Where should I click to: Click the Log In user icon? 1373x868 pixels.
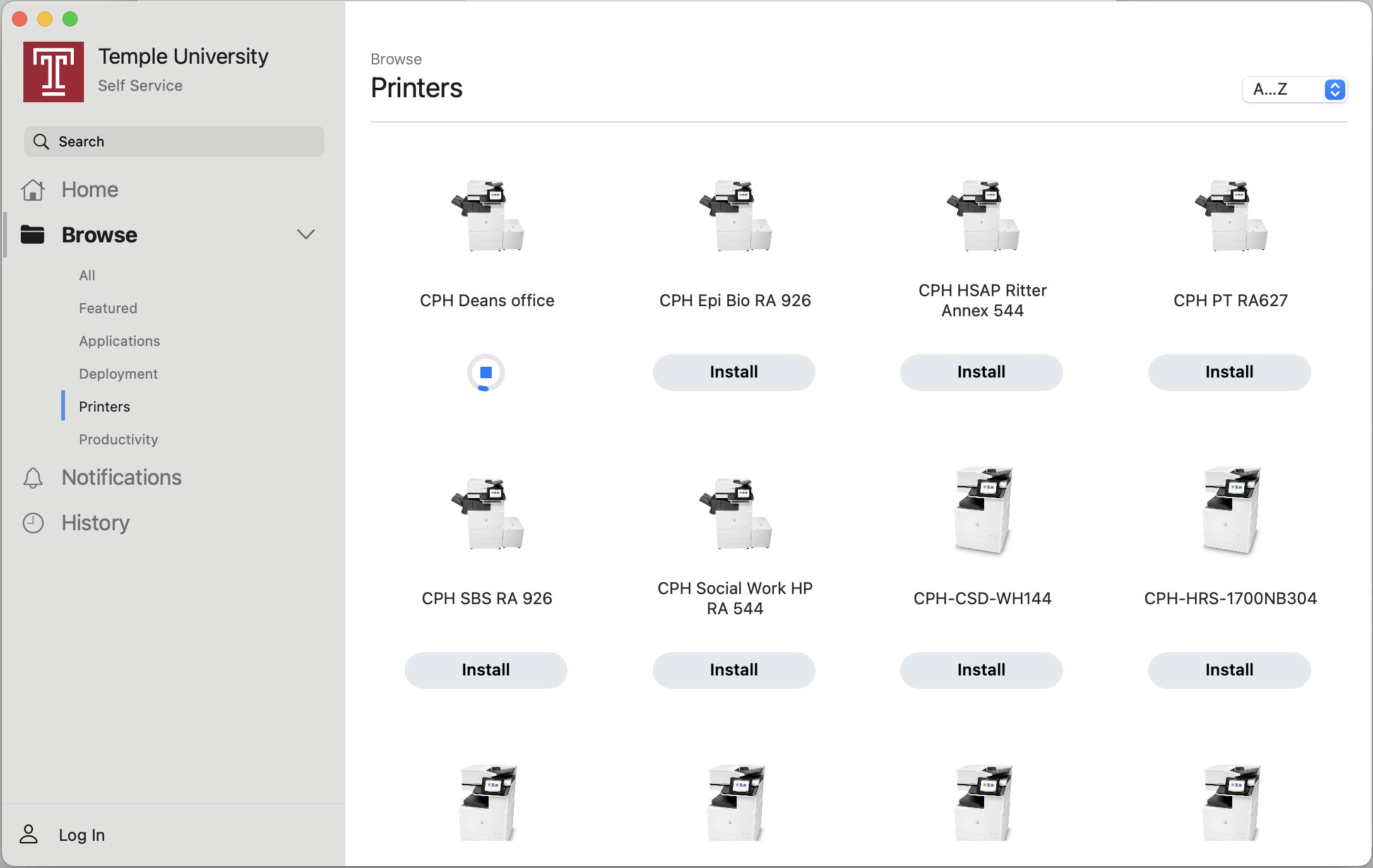[28, 835]
